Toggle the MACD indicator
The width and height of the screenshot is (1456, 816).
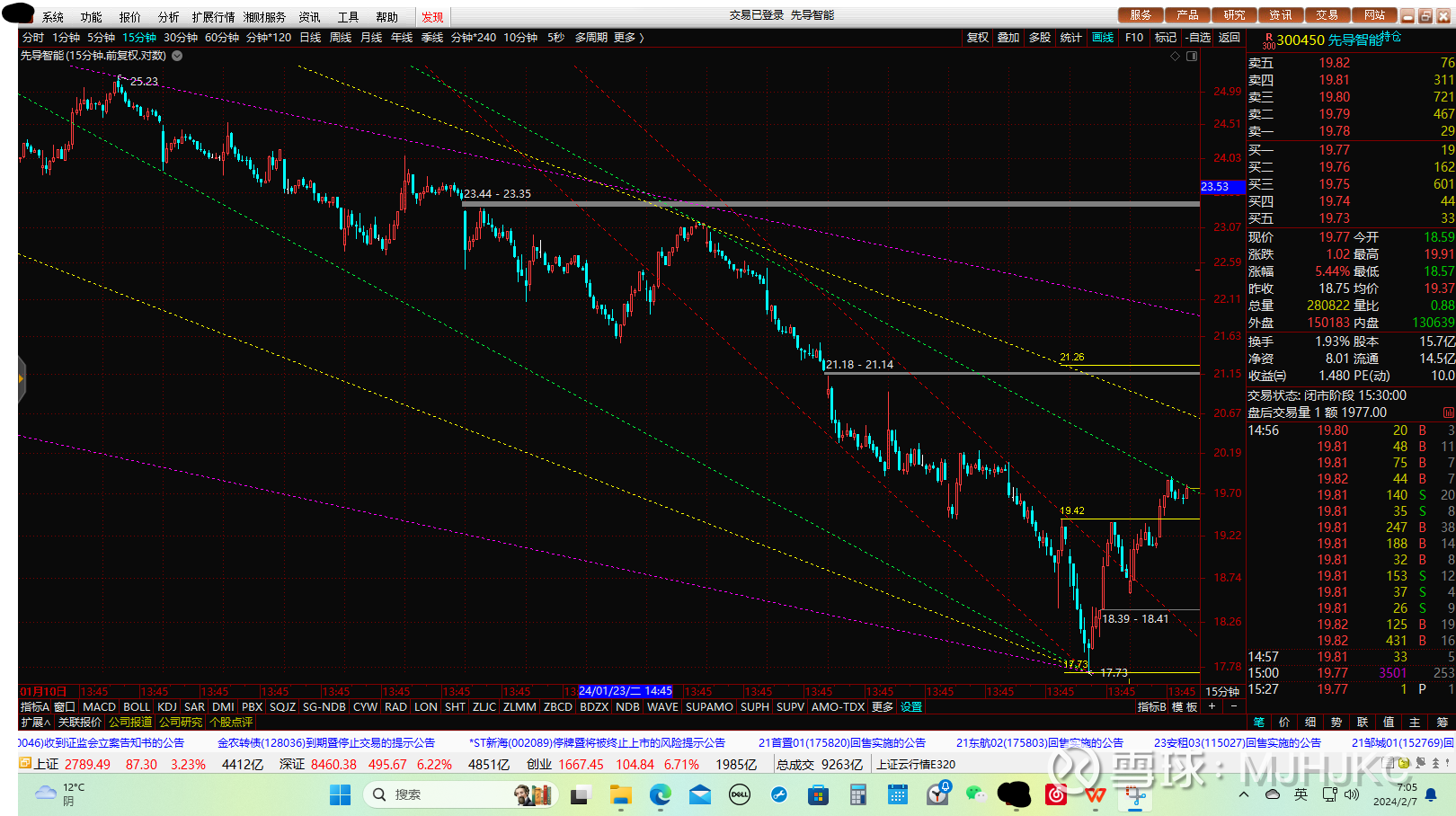pos(100,707)
